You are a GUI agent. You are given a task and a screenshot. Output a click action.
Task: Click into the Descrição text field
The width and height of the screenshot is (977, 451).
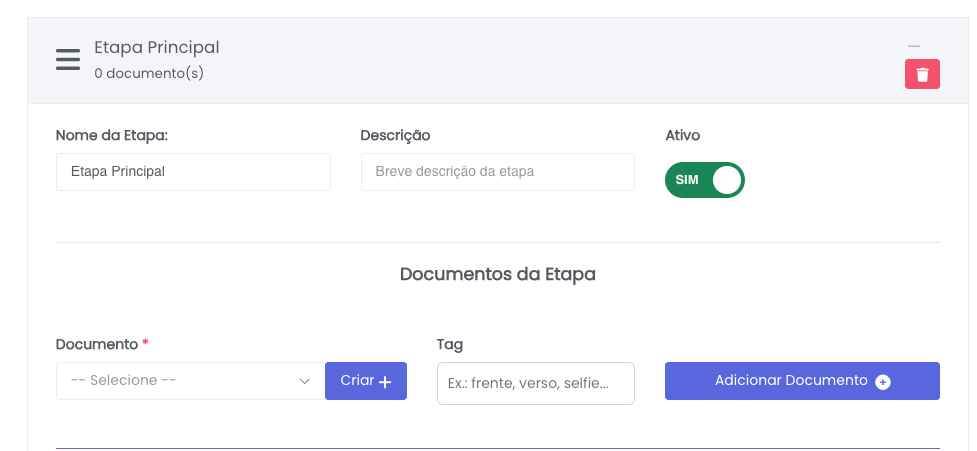(497, 172)
